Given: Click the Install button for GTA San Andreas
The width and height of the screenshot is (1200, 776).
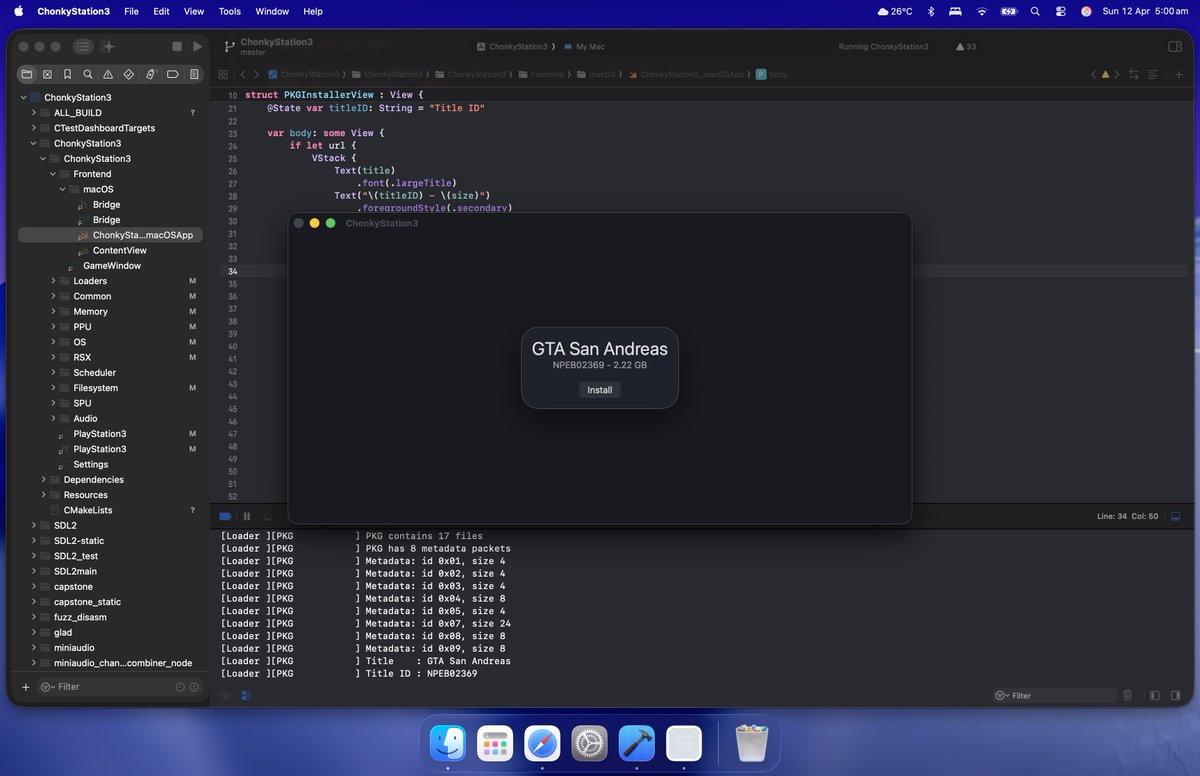Looking at the screenshot, I should 600,390.
